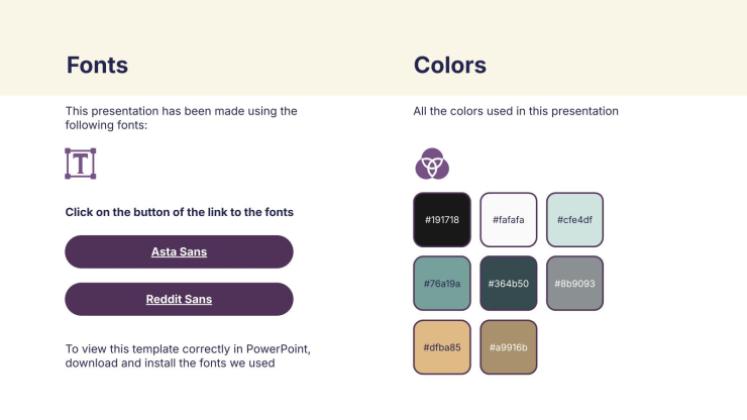The height and width of the screenshot is (420, 747).
Task: Click the overlapping color circles icon
Action: click(432, 163)
